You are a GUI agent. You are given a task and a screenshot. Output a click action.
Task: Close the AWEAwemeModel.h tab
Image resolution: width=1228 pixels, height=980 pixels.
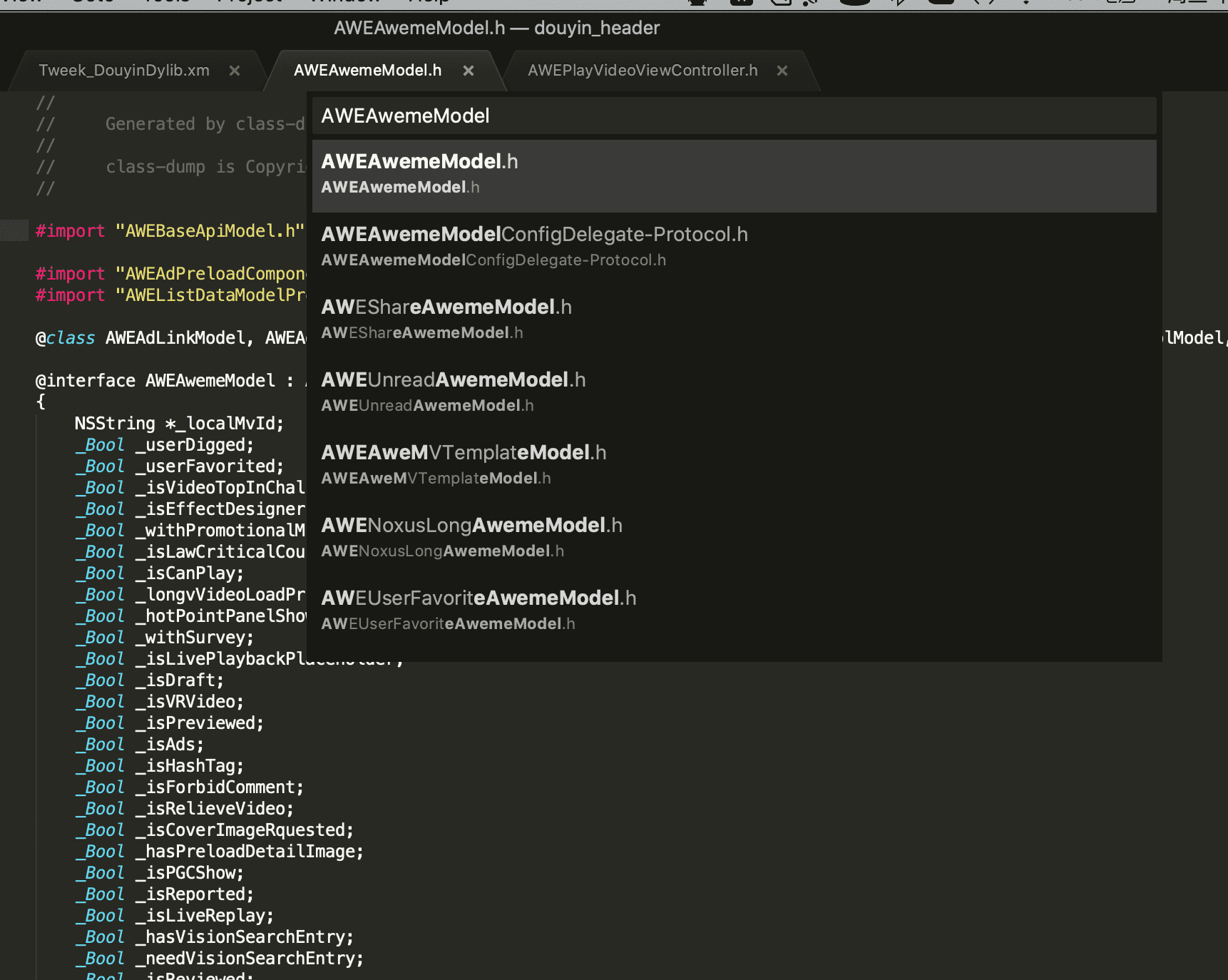469,71
